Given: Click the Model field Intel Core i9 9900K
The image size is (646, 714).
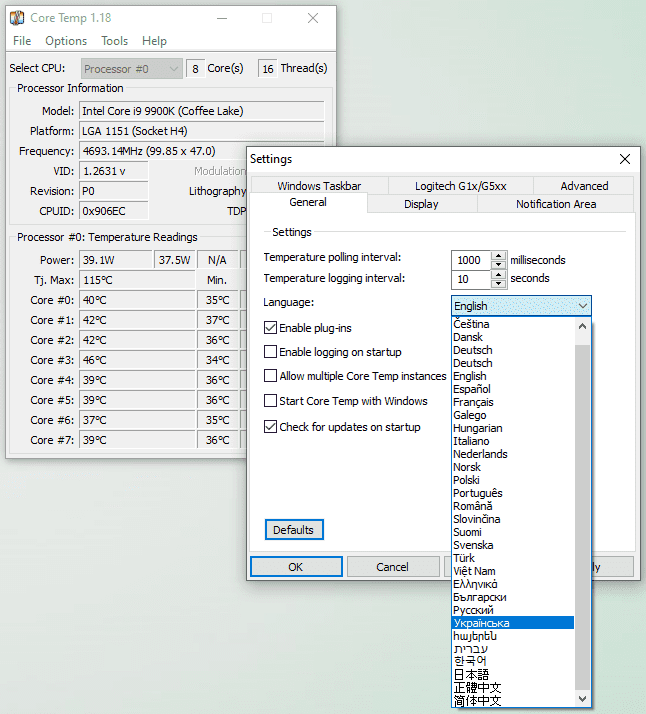Looking at the screenshot, I should [x=202, y=111].
